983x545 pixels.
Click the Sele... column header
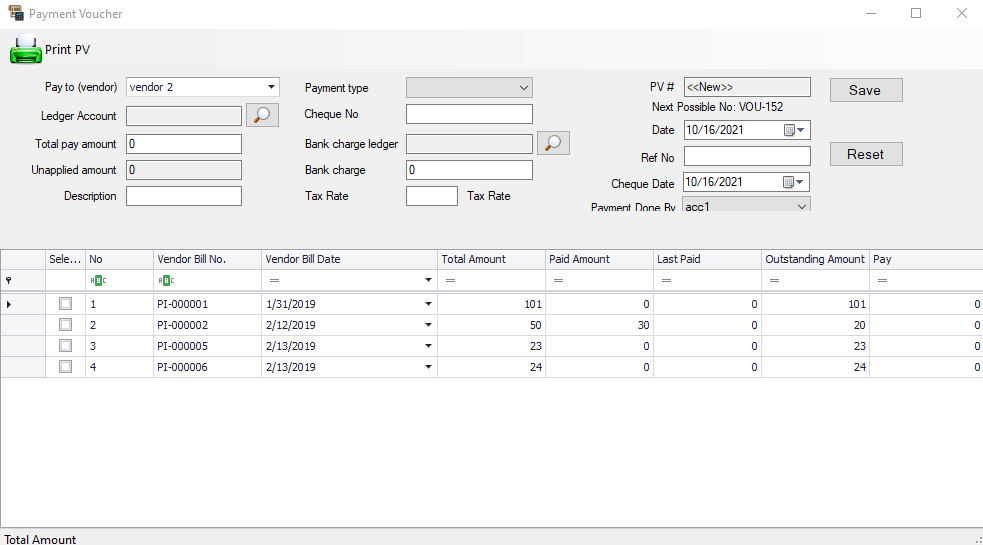(65, 259)
